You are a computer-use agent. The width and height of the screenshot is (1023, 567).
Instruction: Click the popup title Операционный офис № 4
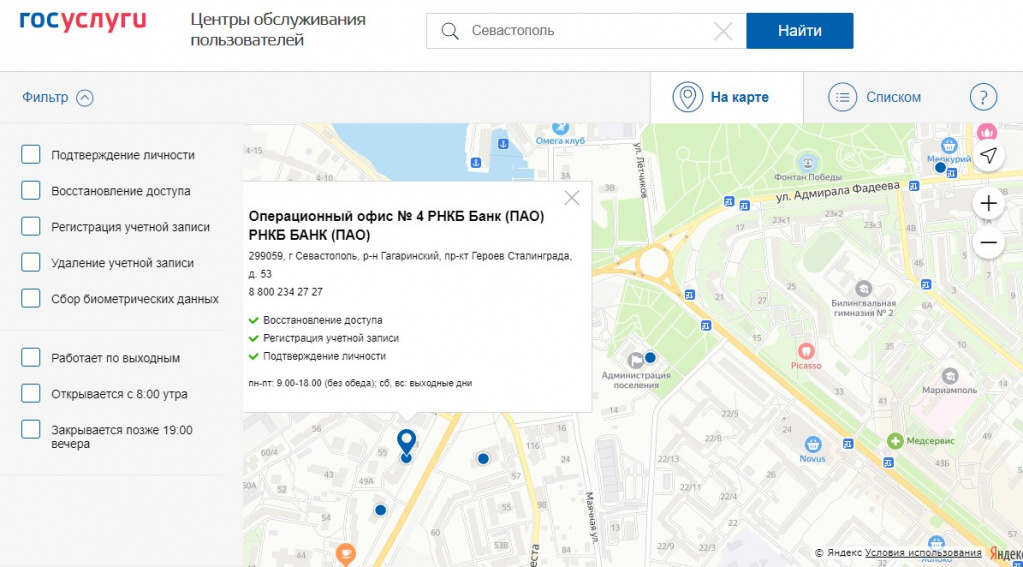click(396, 225)
